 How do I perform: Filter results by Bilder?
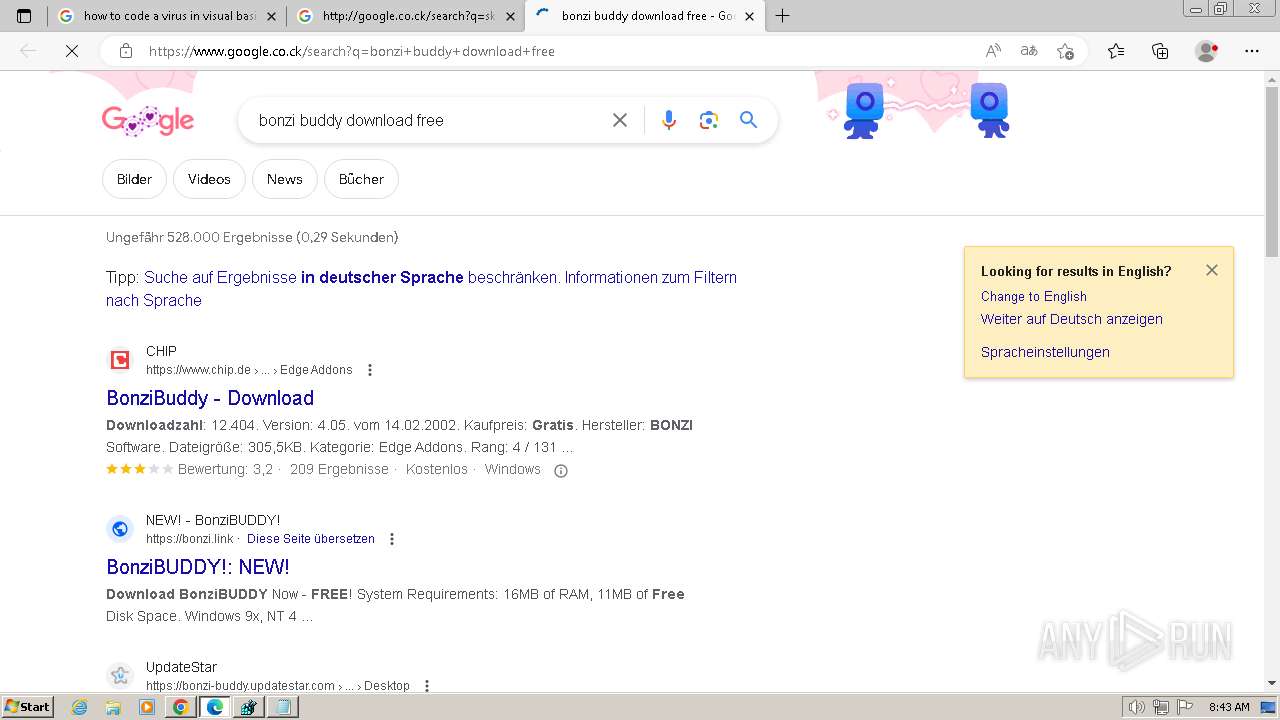point(134,179)
